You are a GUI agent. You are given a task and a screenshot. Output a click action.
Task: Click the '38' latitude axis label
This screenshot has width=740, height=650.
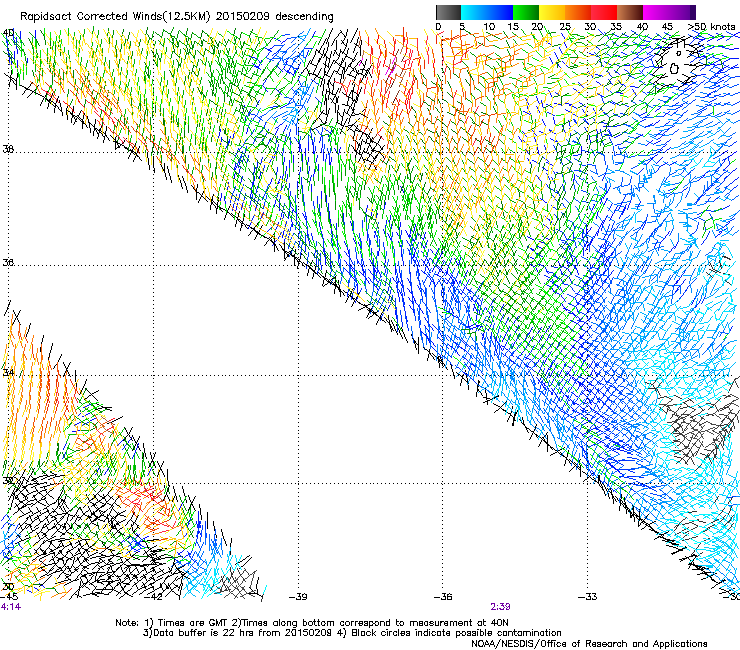[8, 150]
